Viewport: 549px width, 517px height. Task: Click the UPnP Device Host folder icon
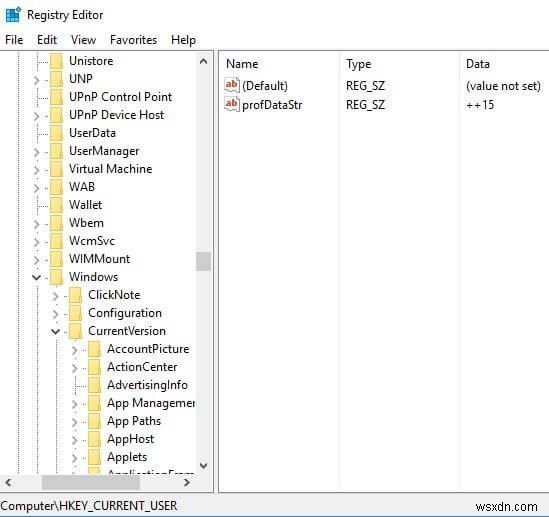click(x=56, y=115)
